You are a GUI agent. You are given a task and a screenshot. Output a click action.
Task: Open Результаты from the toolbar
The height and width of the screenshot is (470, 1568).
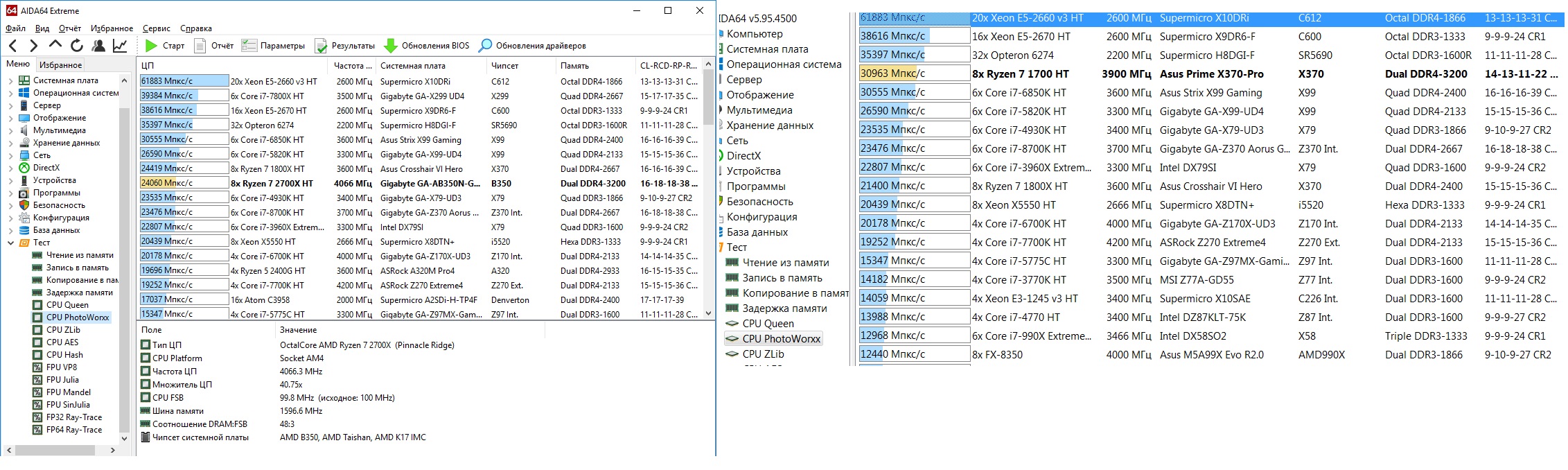point(344,46)
